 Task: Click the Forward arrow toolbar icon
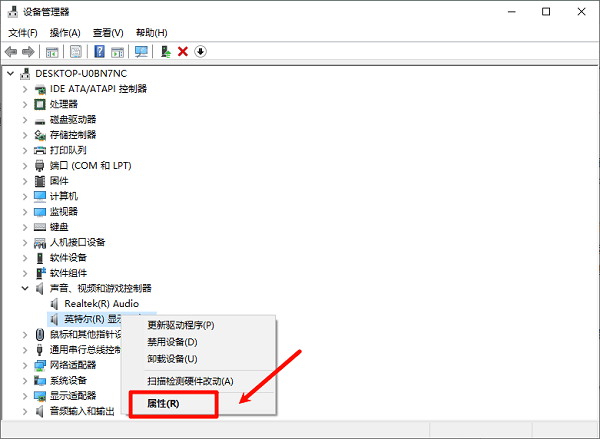pyautogui.click(x=28, y=52)
